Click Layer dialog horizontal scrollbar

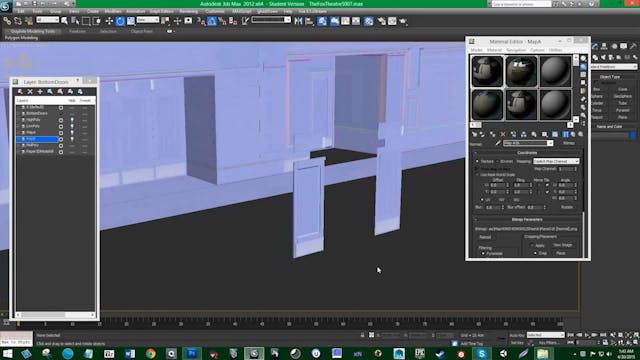55,315
